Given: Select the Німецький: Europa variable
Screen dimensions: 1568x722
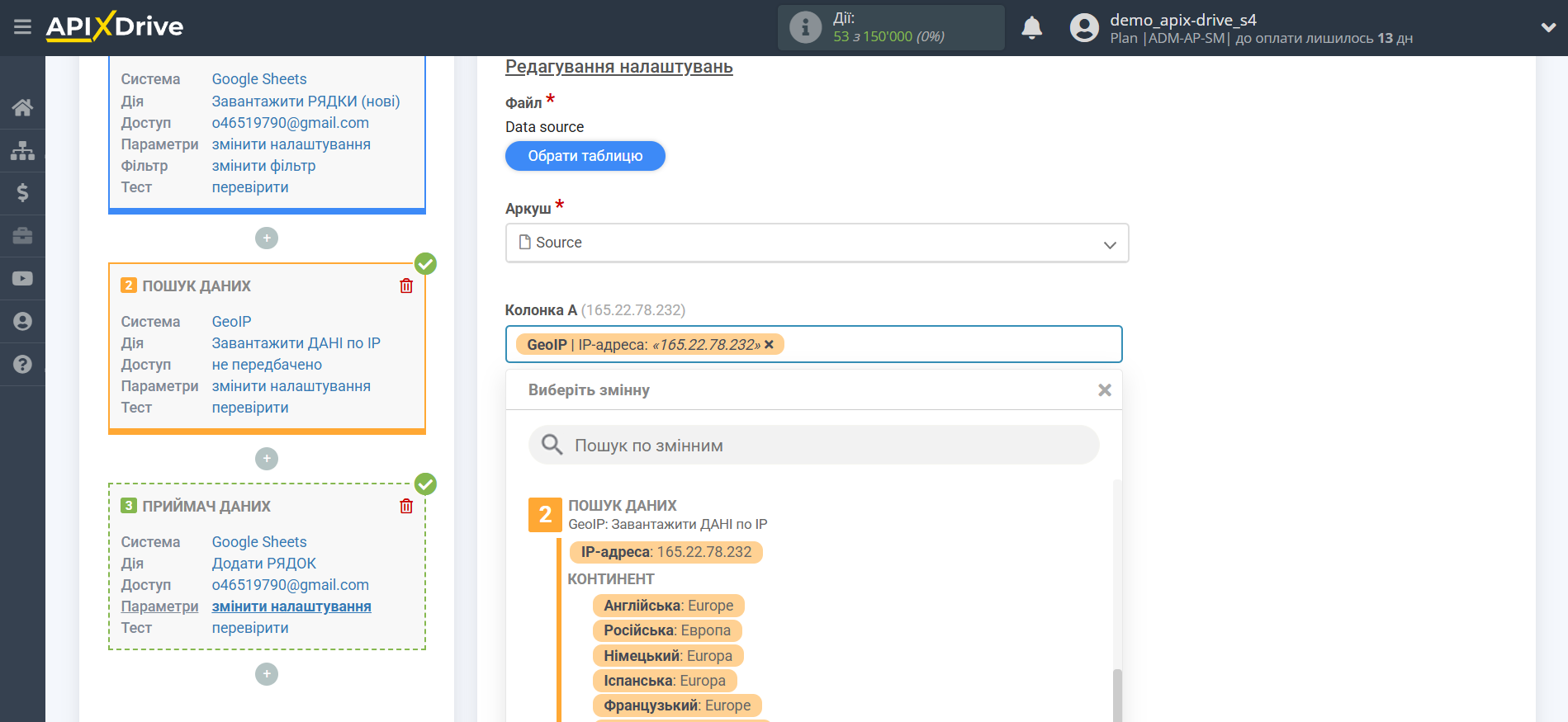Looking at the screenshot, I should [667, 656].
